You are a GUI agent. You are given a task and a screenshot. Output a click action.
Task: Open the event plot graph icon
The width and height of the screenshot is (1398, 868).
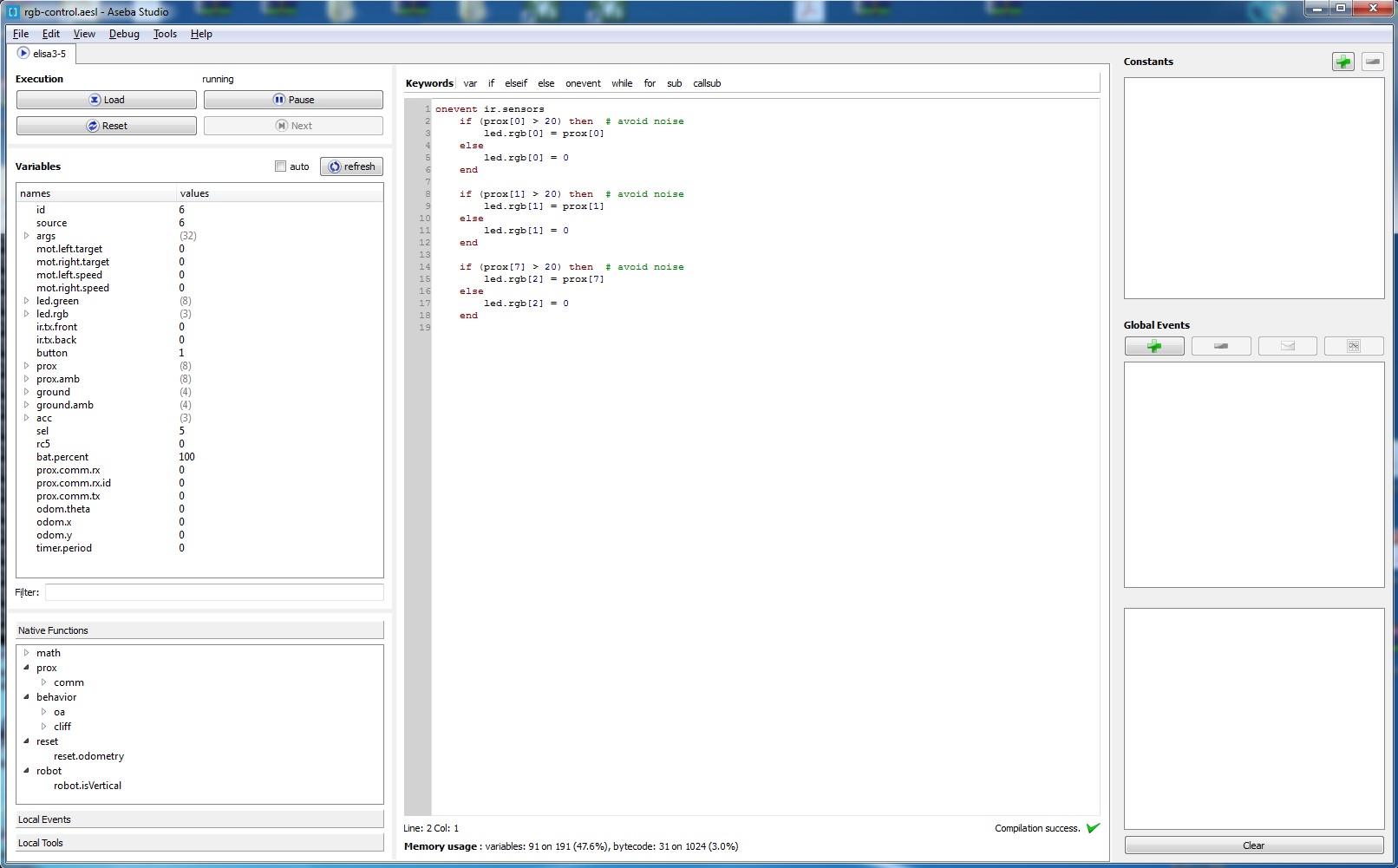pos(1353,346)
